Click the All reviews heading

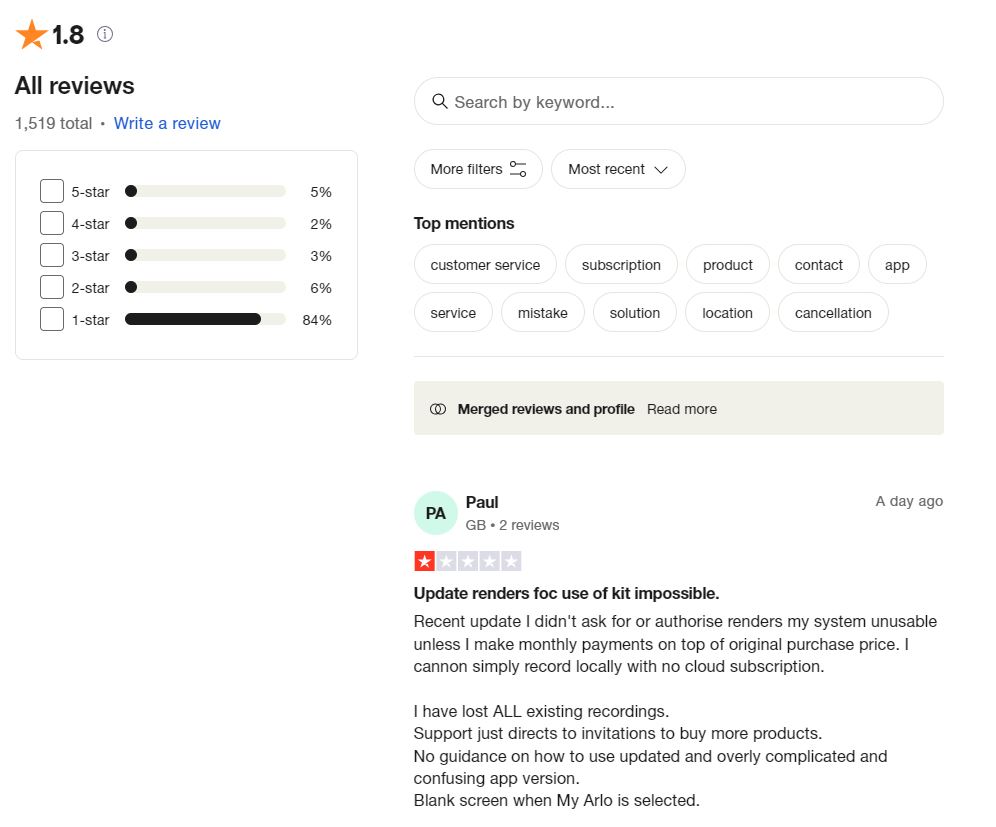[75, 86]
